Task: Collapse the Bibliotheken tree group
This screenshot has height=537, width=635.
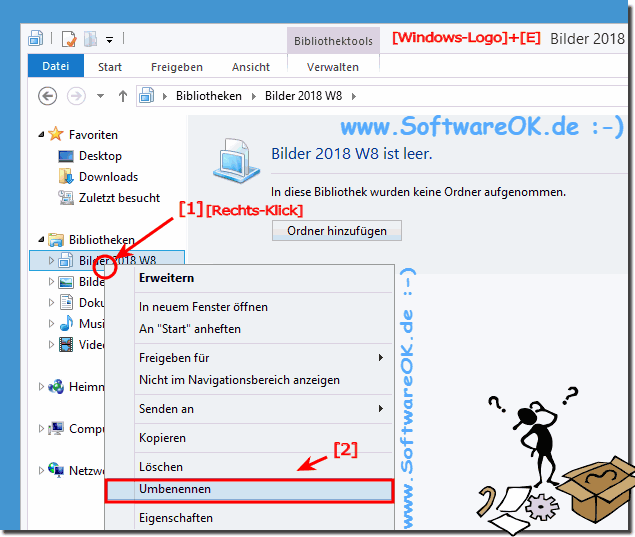Action: [41, 240]
